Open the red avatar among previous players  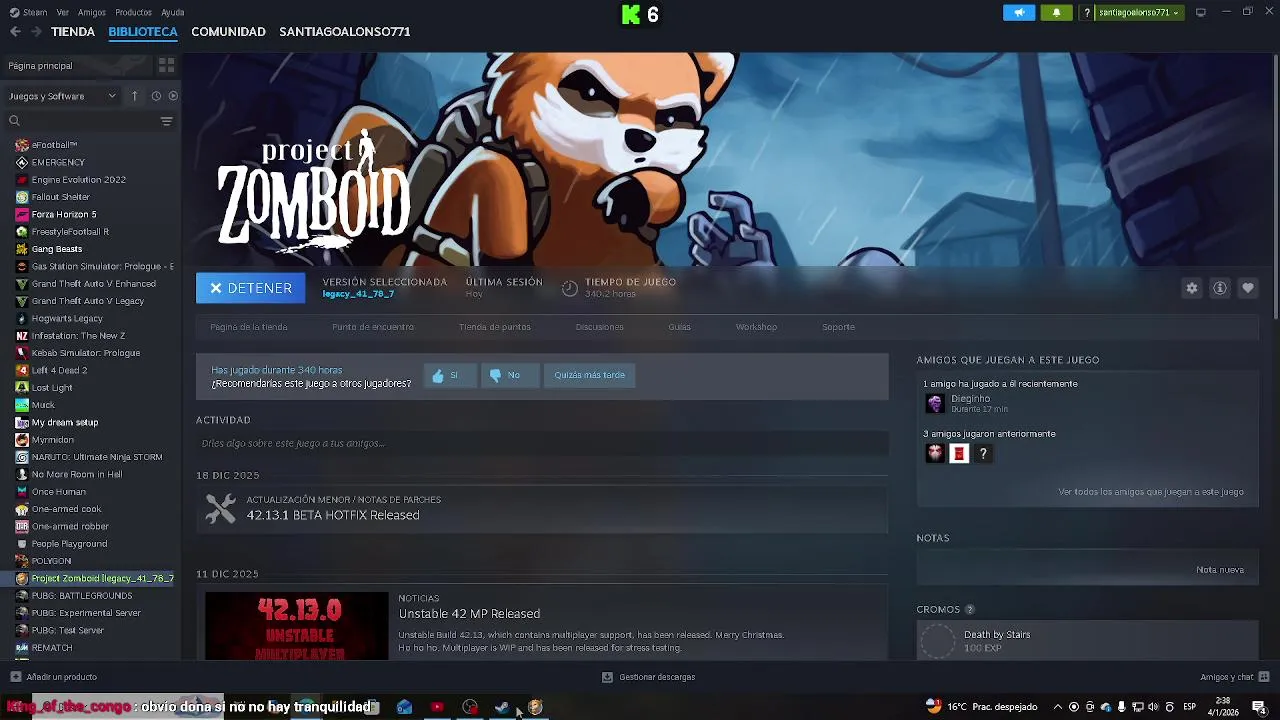tap(959, 454)
